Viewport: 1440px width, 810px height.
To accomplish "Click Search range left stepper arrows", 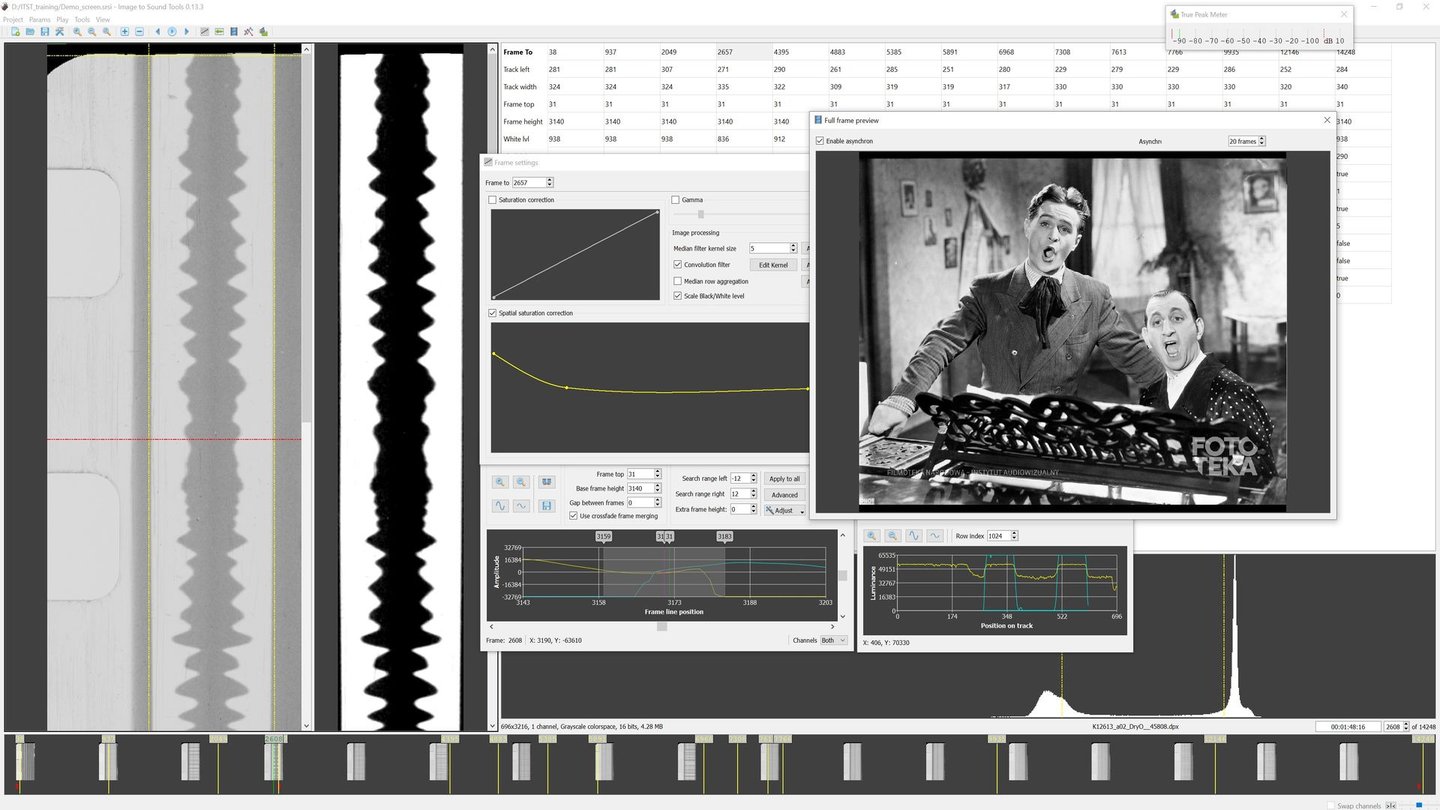I will coord(754,479).
